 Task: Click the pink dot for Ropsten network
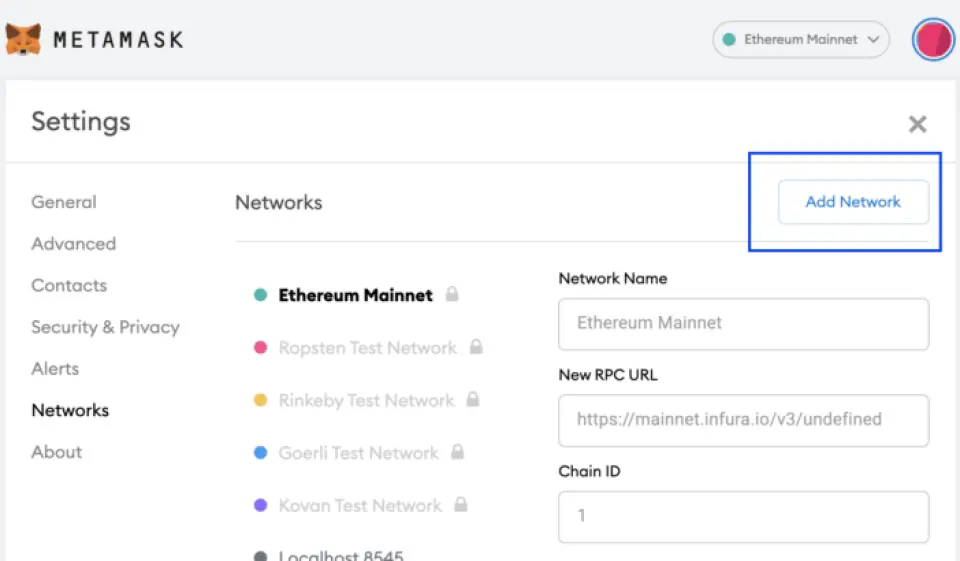coord(261,348)
